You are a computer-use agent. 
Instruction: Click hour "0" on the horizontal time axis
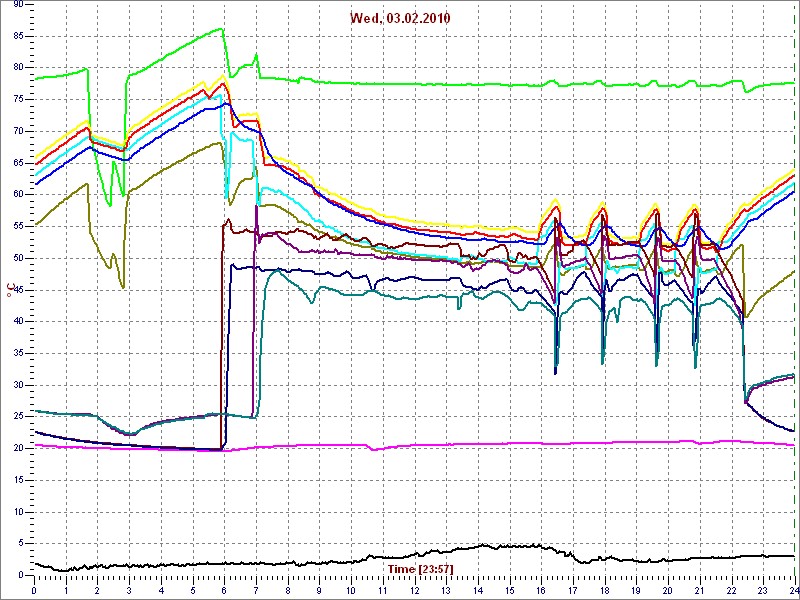tap(34, 590)
